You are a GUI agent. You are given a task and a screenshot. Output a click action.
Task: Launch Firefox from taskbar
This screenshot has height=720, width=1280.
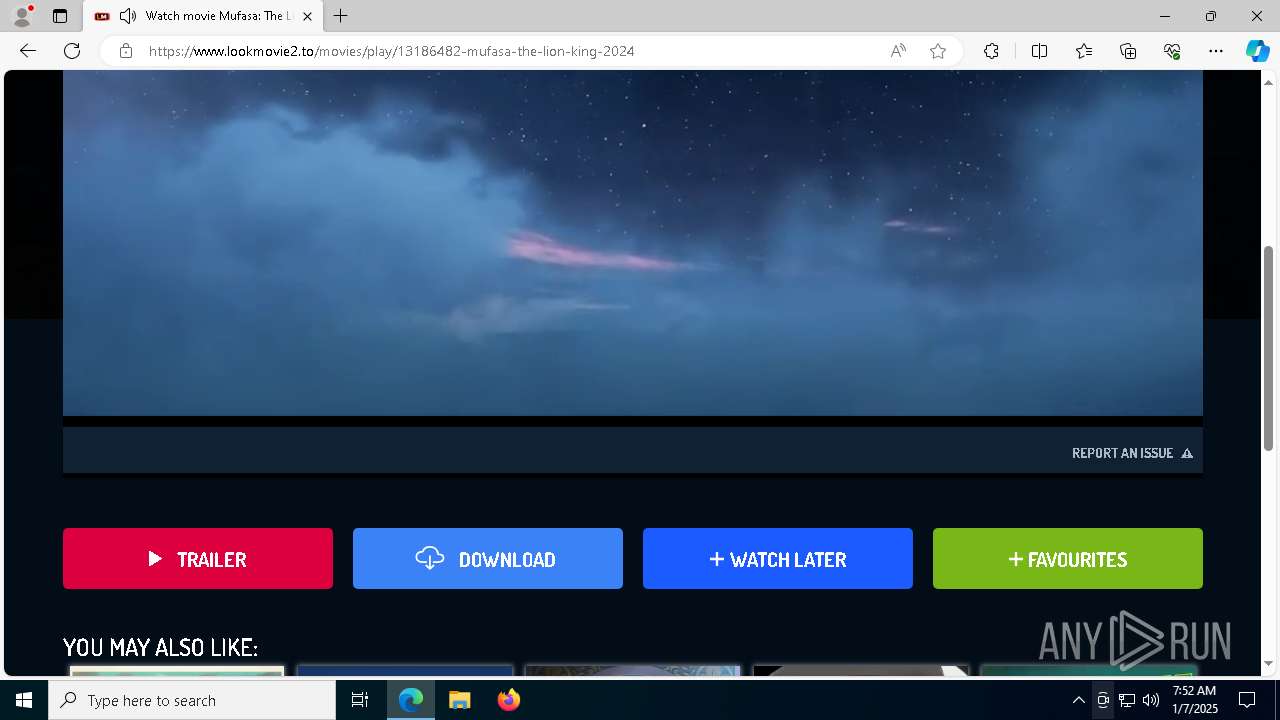[508, 700]
